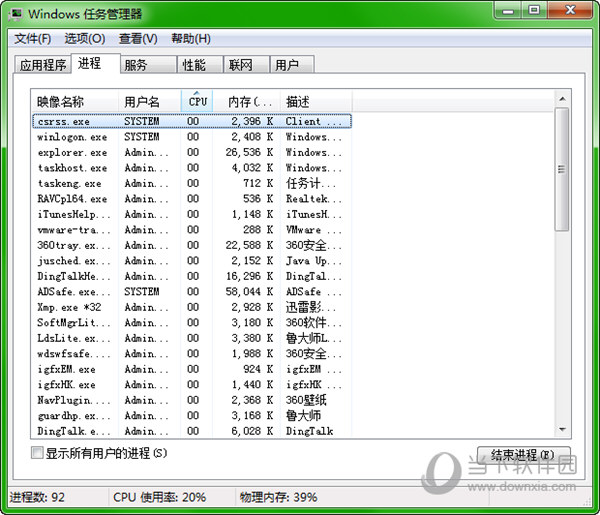Image resolution: width=600 pixels, height=515 pixels.
Task: Switch to the 应用程序 tab
Action: tap(43, 66)
